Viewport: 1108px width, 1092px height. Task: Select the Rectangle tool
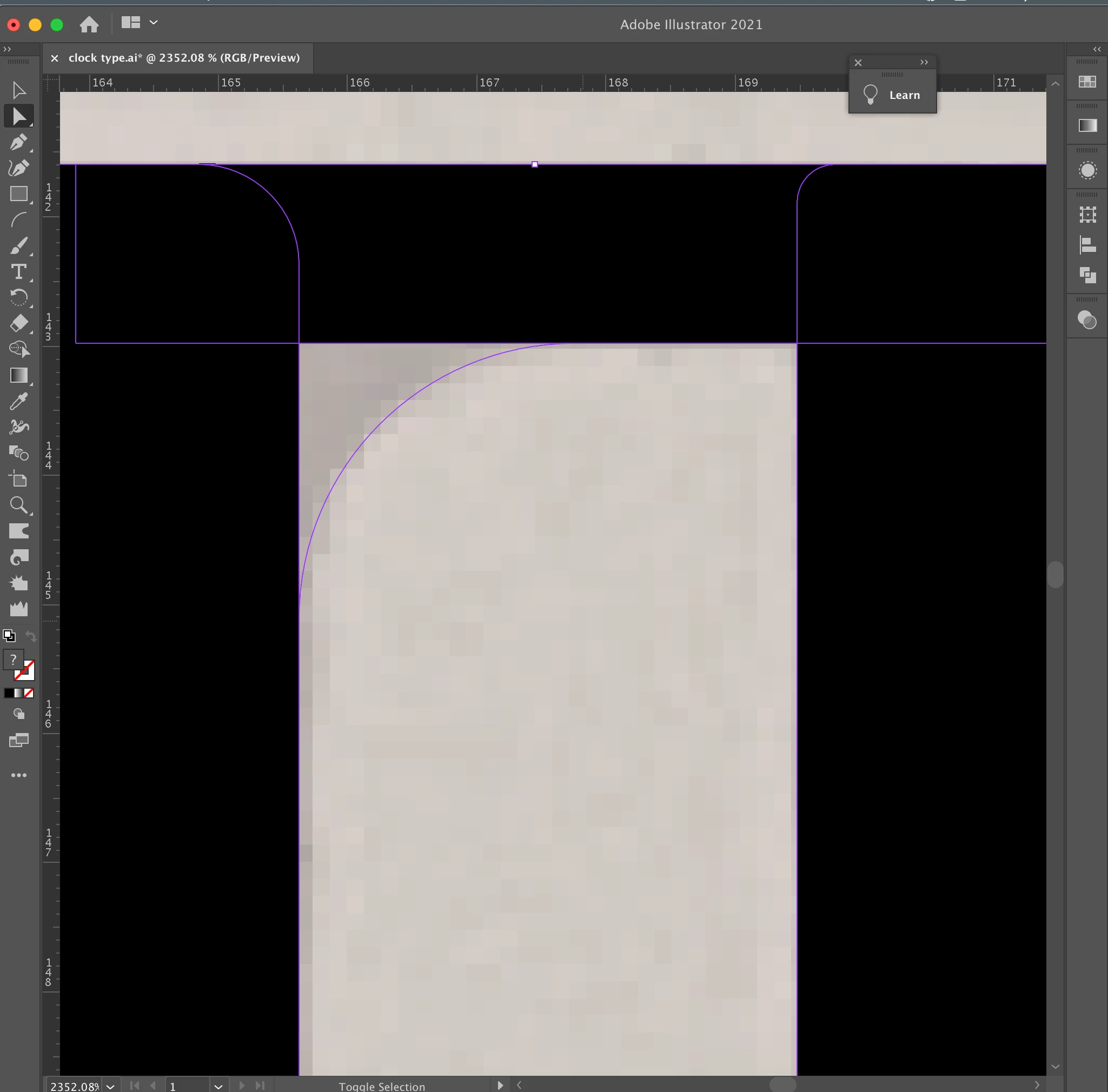[x=18, y=194]
